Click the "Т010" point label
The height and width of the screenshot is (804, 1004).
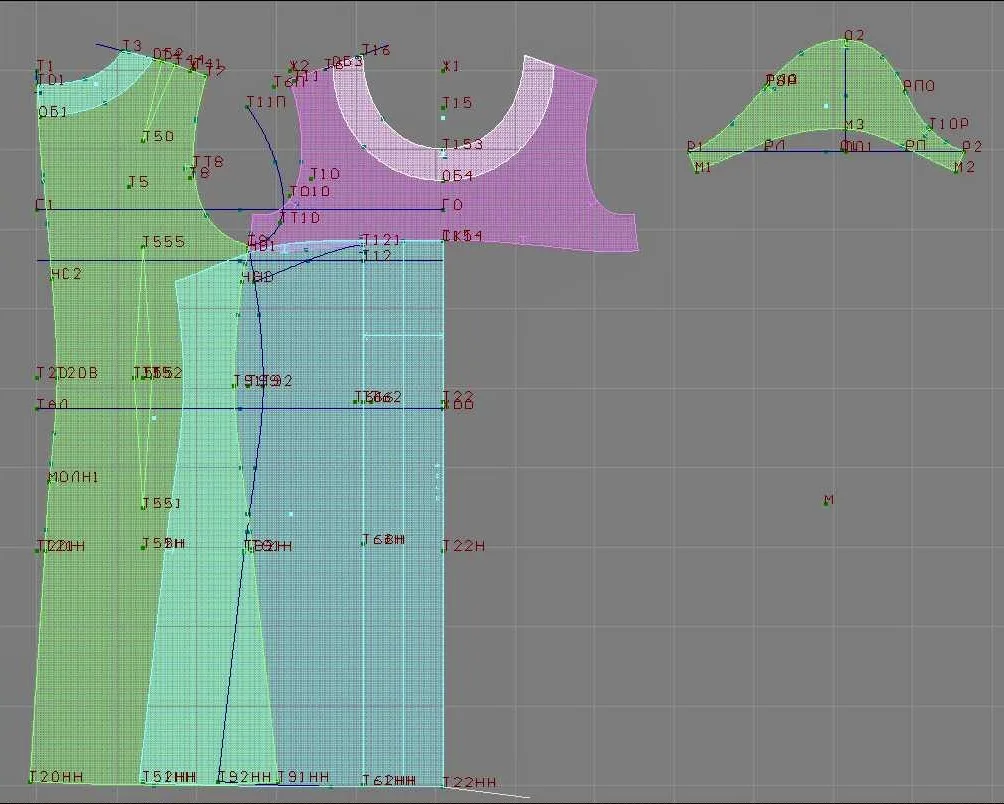pyautogui.click(x=310, y=191)
